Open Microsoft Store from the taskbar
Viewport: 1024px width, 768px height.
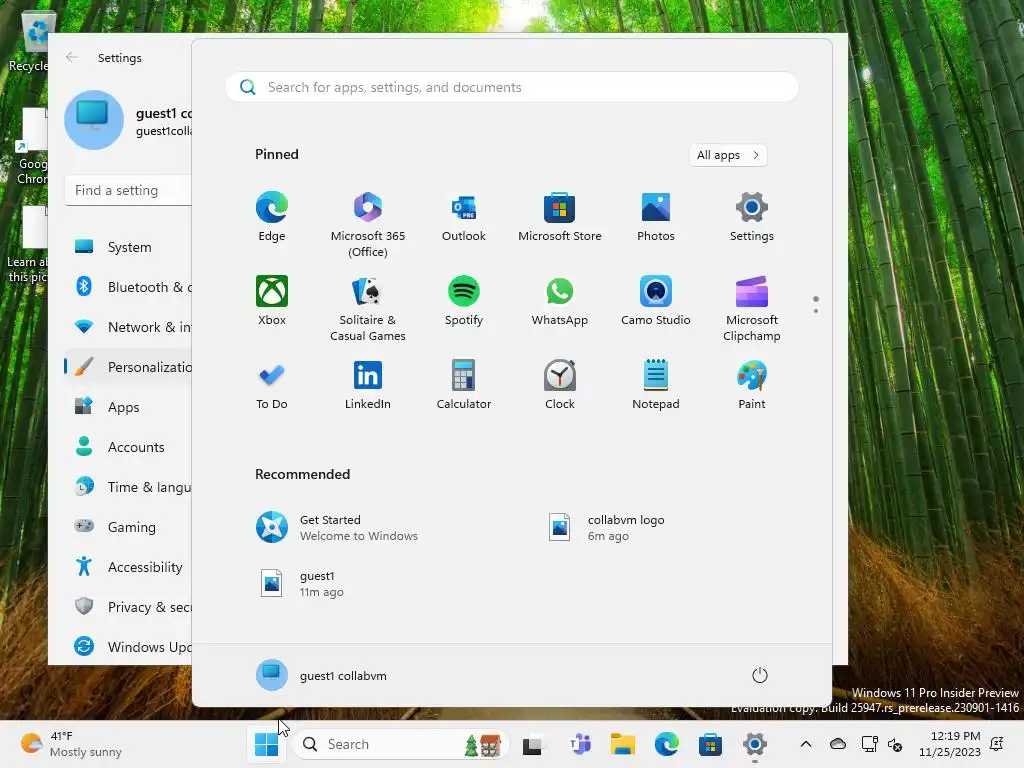point(710,744)
